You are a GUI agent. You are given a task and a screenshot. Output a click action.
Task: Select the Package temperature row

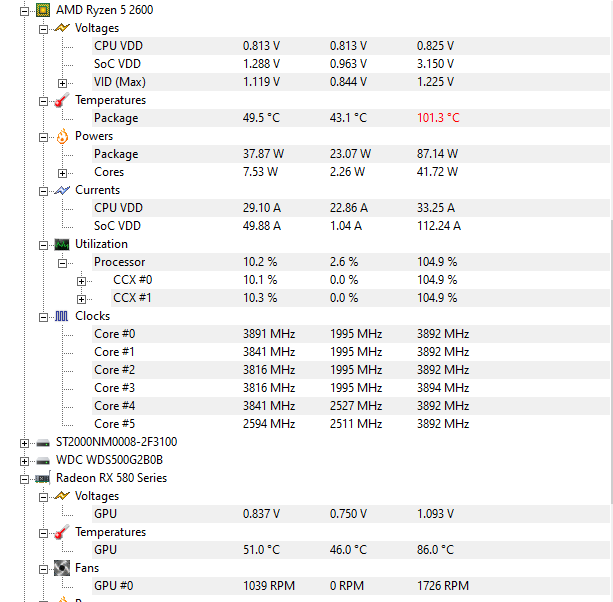tap(351, 118)
